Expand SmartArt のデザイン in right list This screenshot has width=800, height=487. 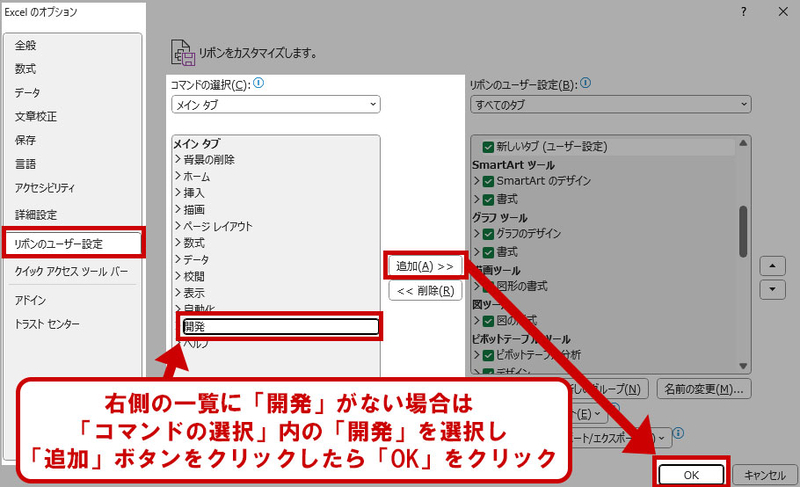click(477, 181)
